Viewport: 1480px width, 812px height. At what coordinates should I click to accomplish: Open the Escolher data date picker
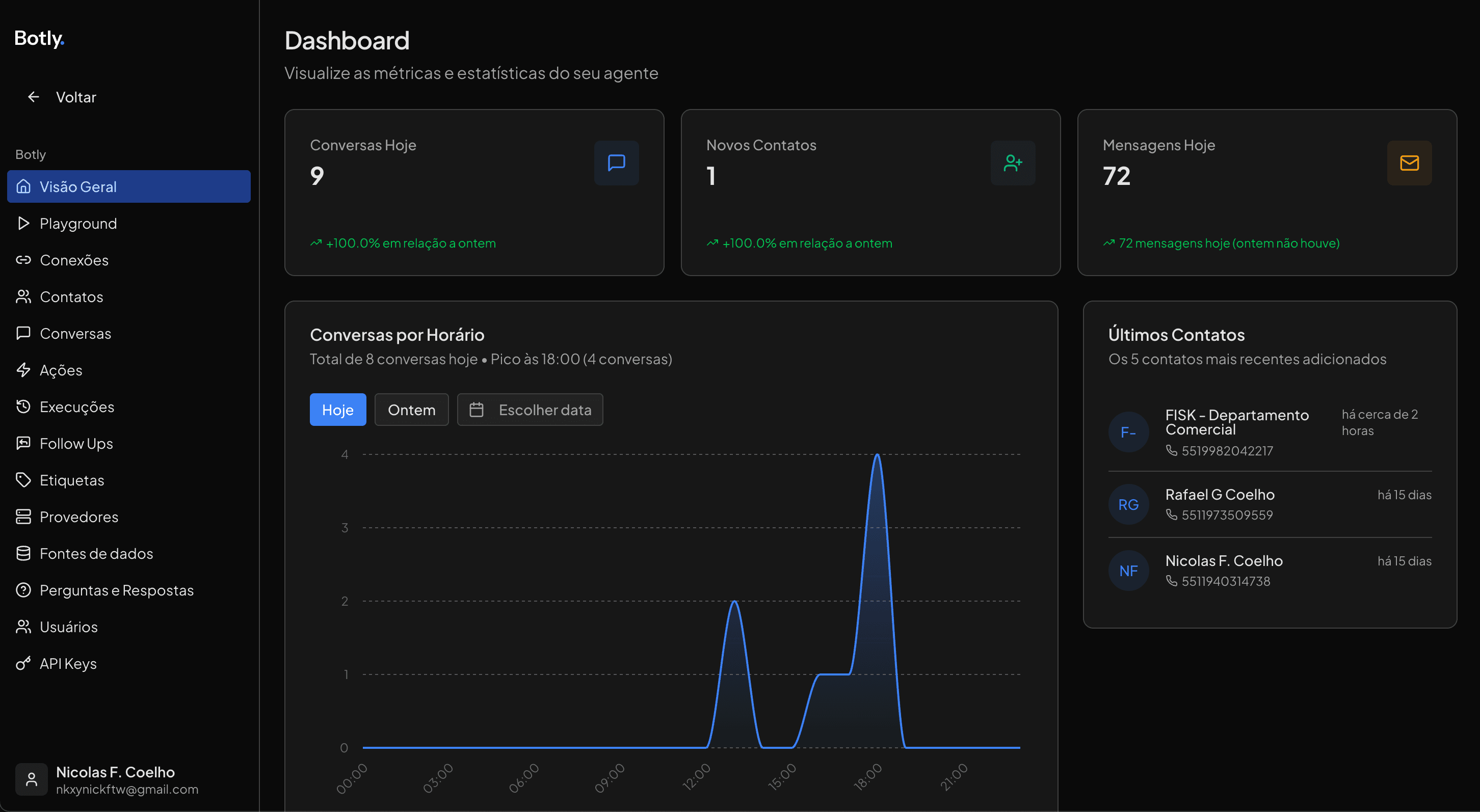click(530, 410)
